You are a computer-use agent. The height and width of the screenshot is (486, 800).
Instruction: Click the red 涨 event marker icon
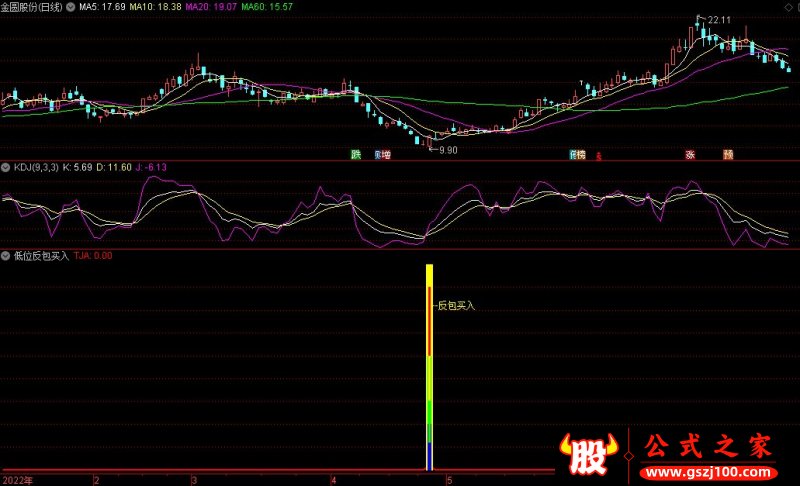[x=690, y=155]
